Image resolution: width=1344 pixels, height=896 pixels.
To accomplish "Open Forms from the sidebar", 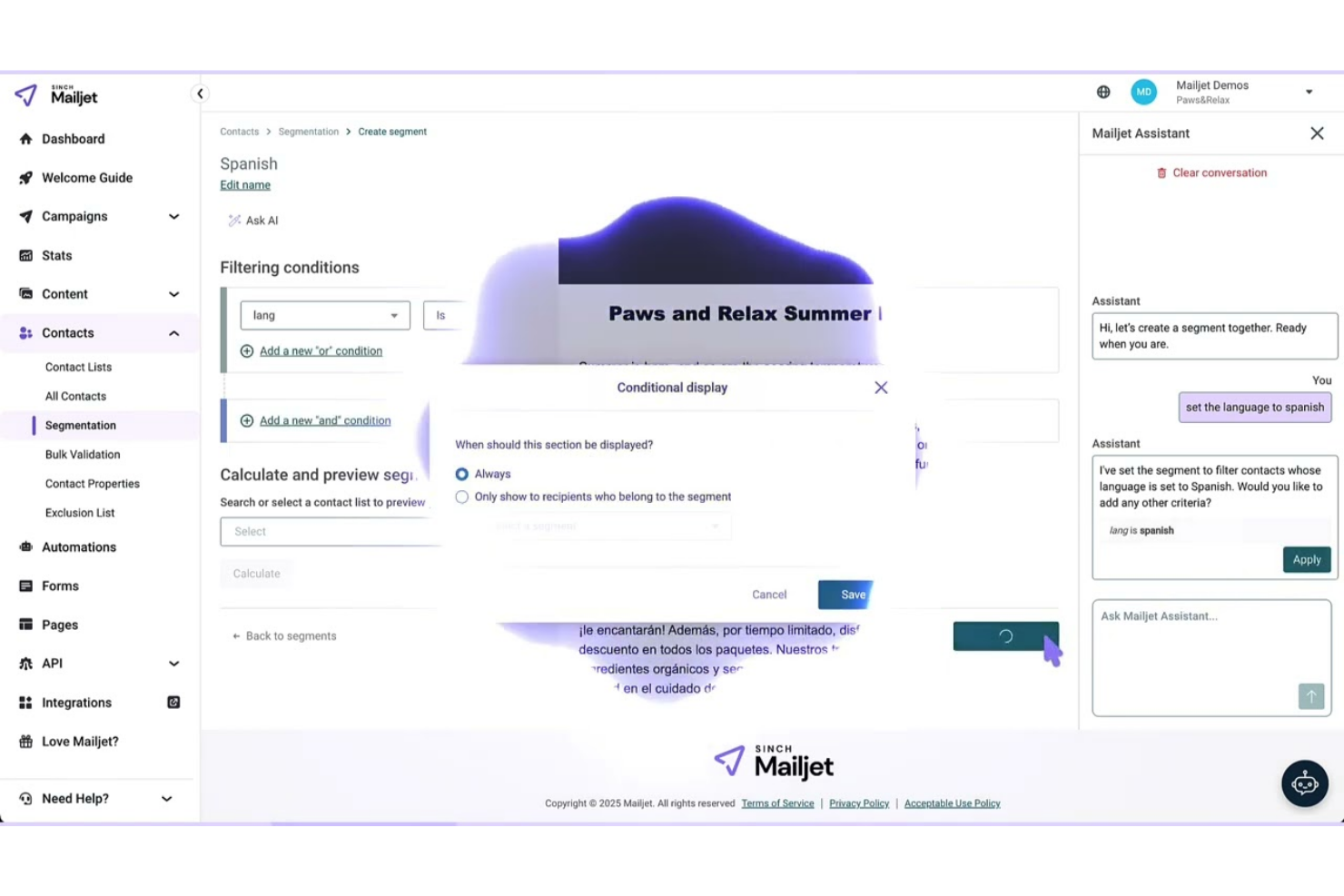I will (60, 586).
